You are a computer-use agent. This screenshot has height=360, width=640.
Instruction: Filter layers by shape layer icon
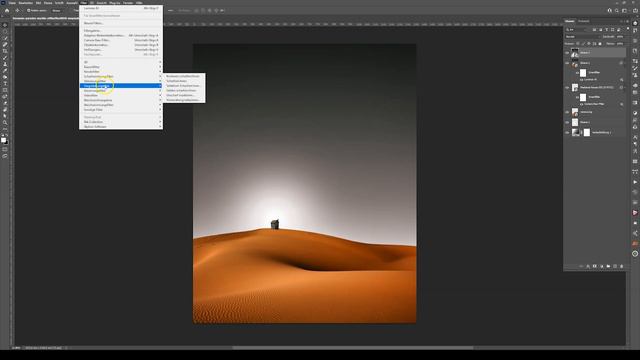pos(612,29)
